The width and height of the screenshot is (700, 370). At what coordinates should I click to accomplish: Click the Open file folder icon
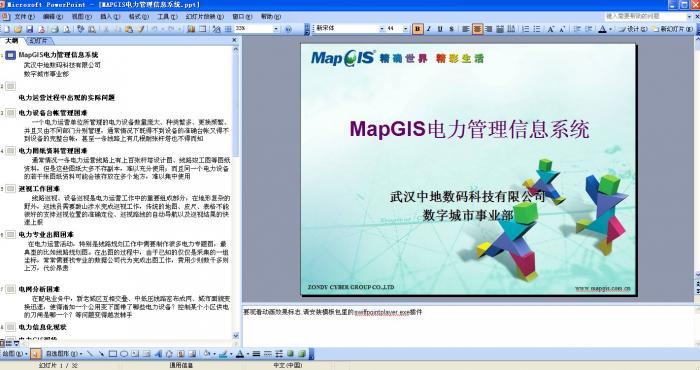coord(18,29)
